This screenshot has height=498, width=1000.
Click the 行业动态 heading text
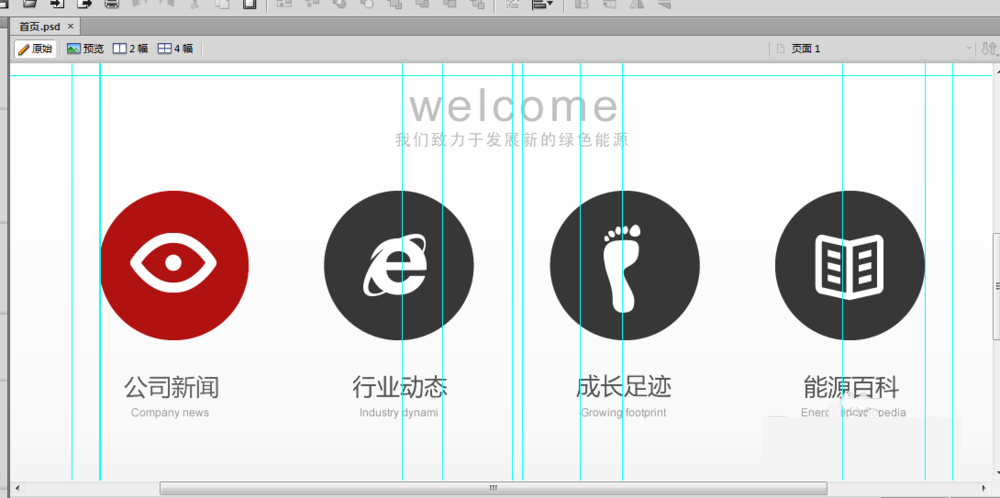click(399, 387)
